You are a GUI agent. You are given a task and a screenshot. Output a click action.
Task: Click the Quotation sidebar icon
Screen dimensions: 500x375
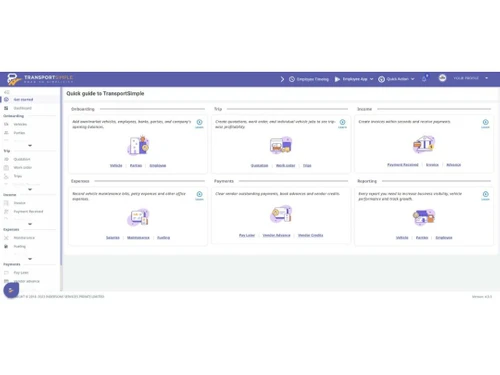pyautogui.click(x=6, y=159)
